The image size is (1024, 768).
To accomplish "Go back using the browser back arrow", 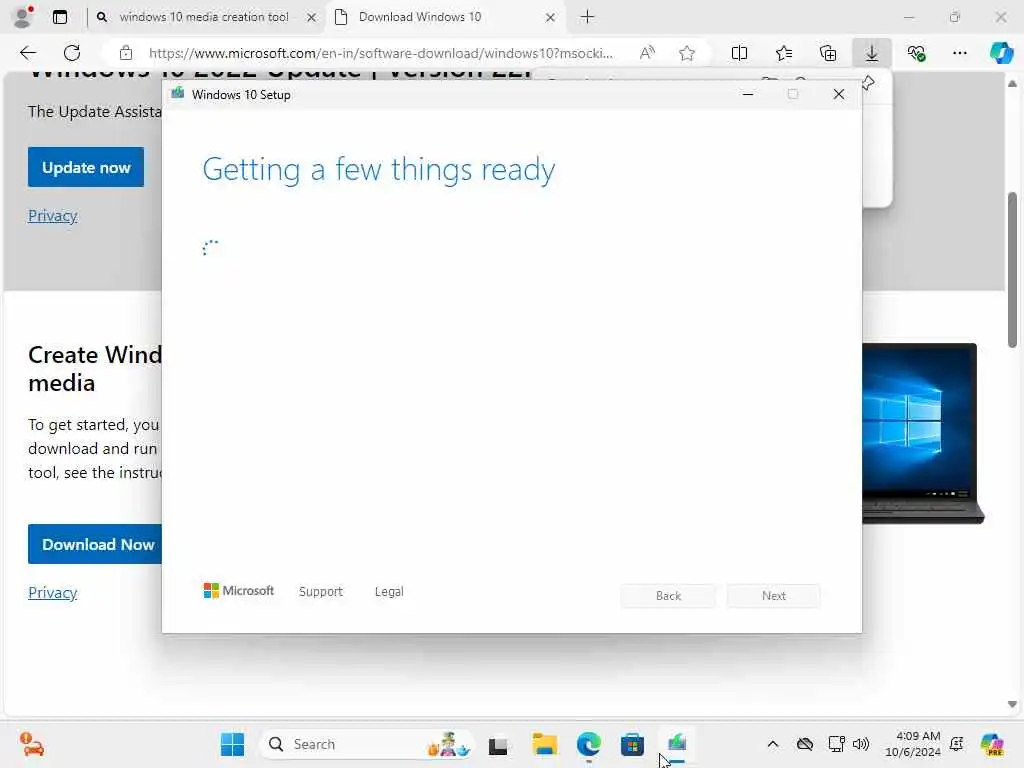I will (x=28, y=53).
